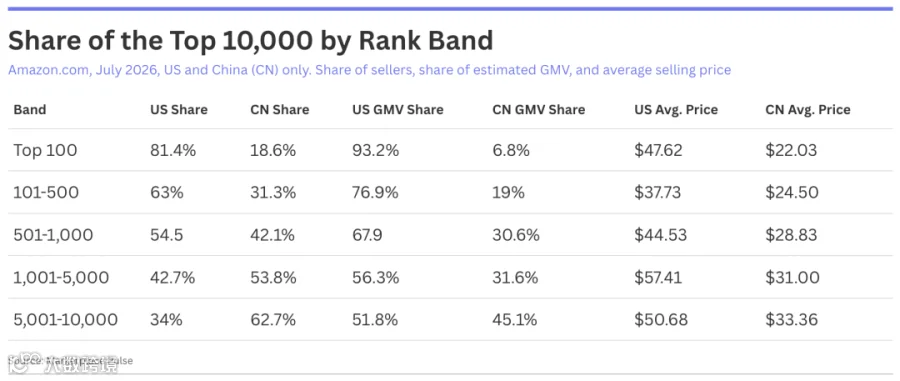Click the 62.7% CN Share cell
900x381 pixels.
click(273, 320)
